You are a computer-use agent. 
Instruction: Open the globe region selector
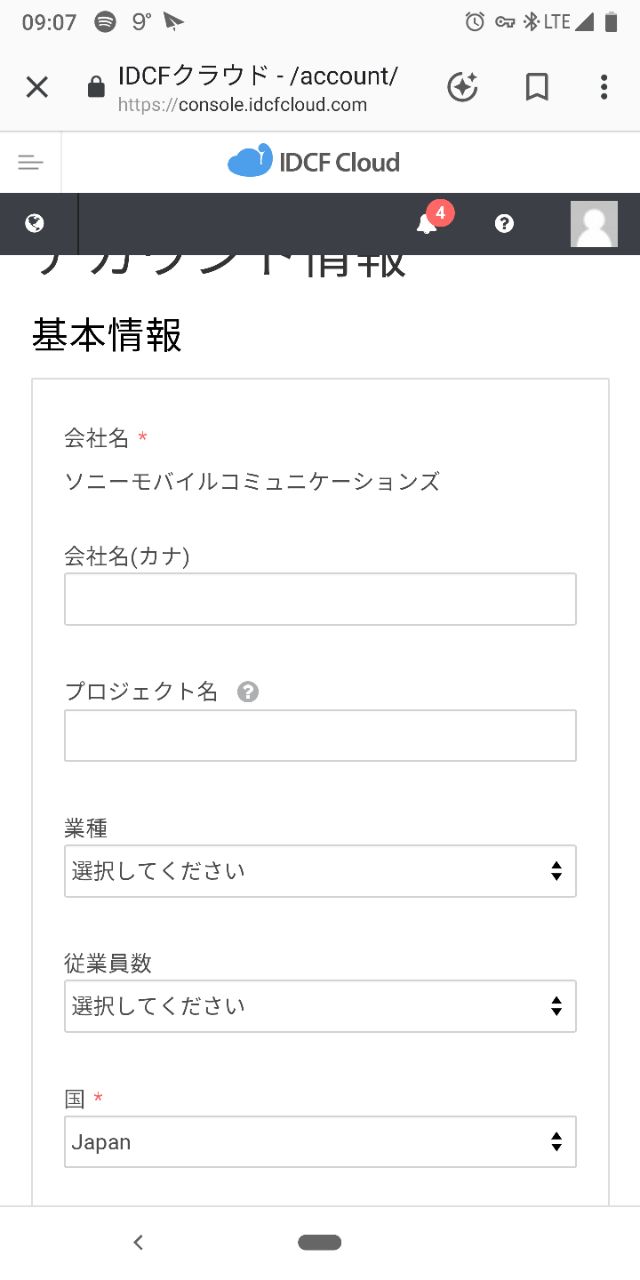click(35, 223)
